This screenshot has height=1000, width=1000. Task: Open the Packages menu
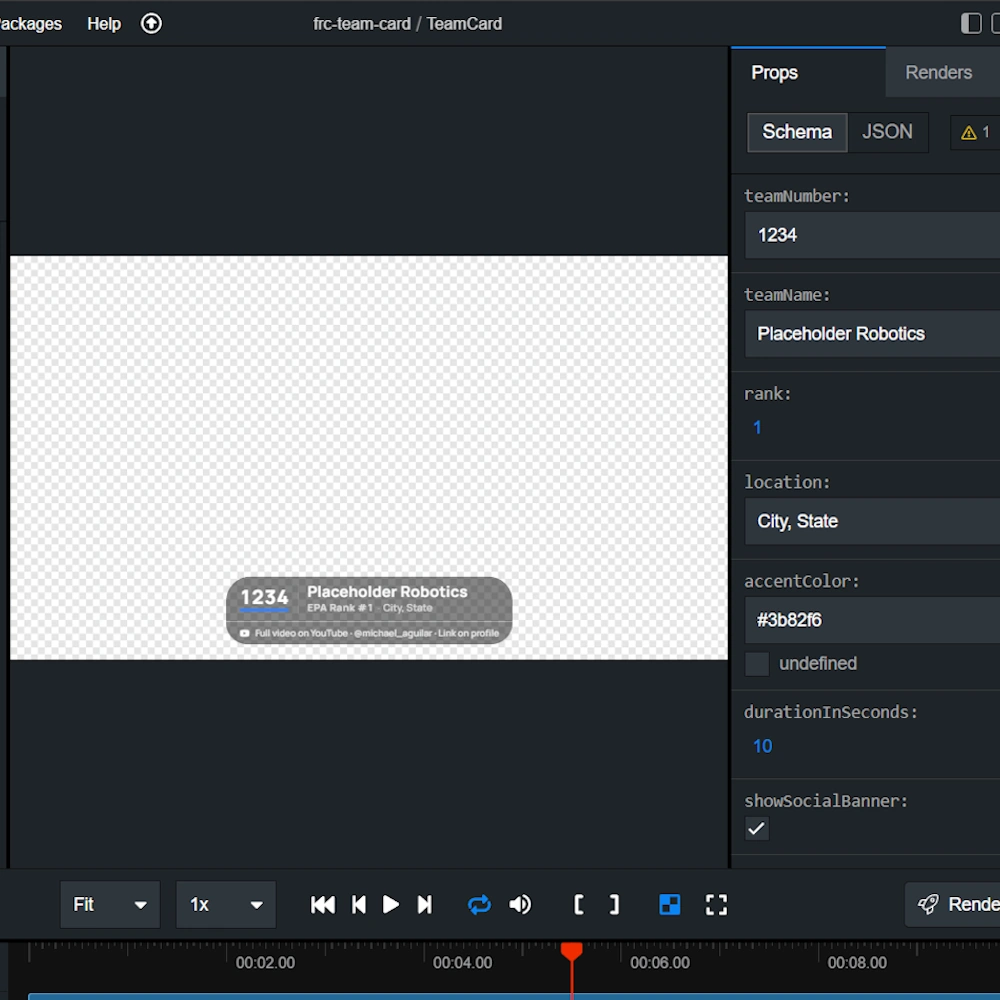coord(31,24)
